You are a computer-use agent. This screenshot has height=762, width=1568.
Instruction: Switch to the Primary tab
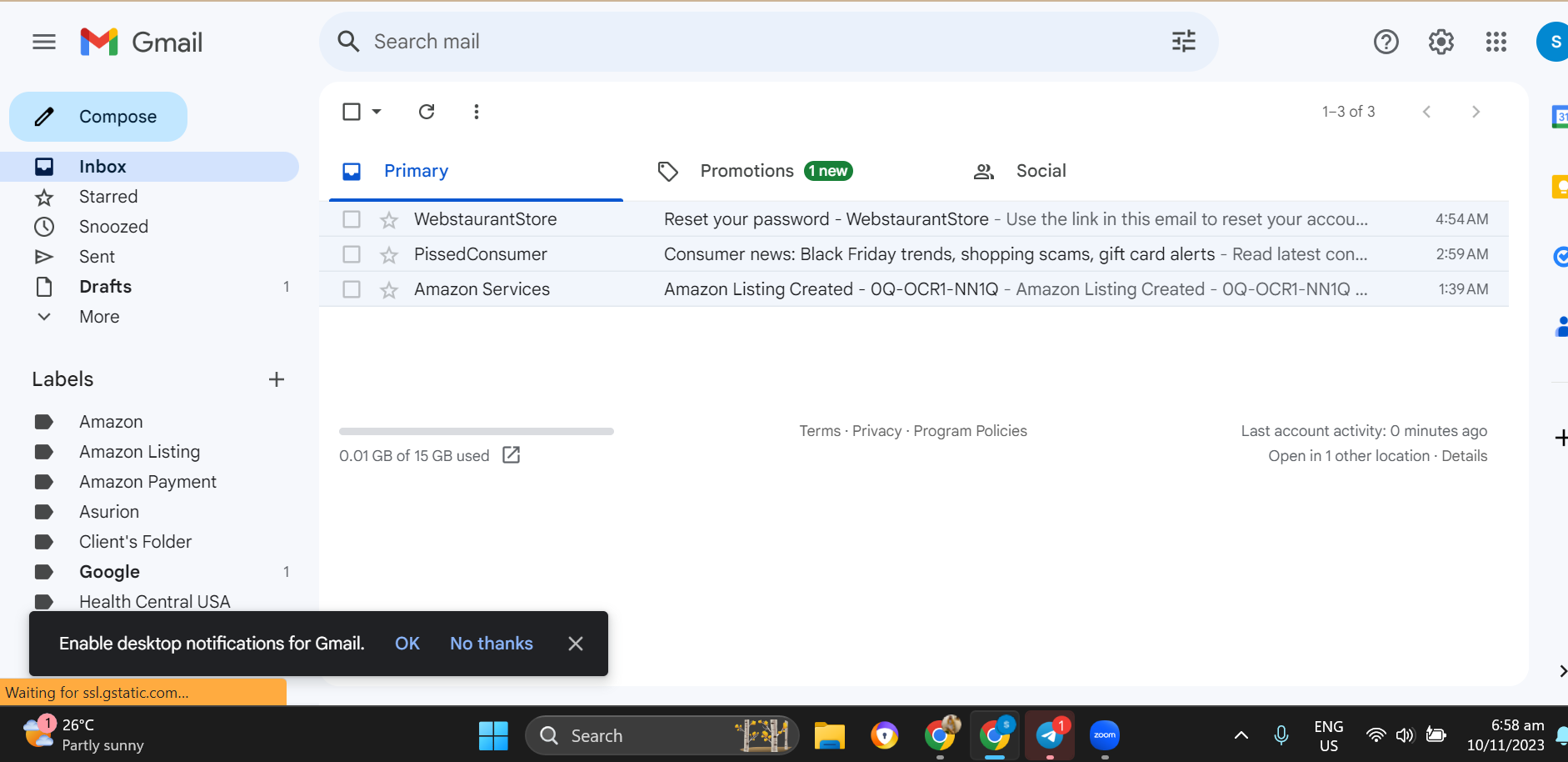point(476,171)
